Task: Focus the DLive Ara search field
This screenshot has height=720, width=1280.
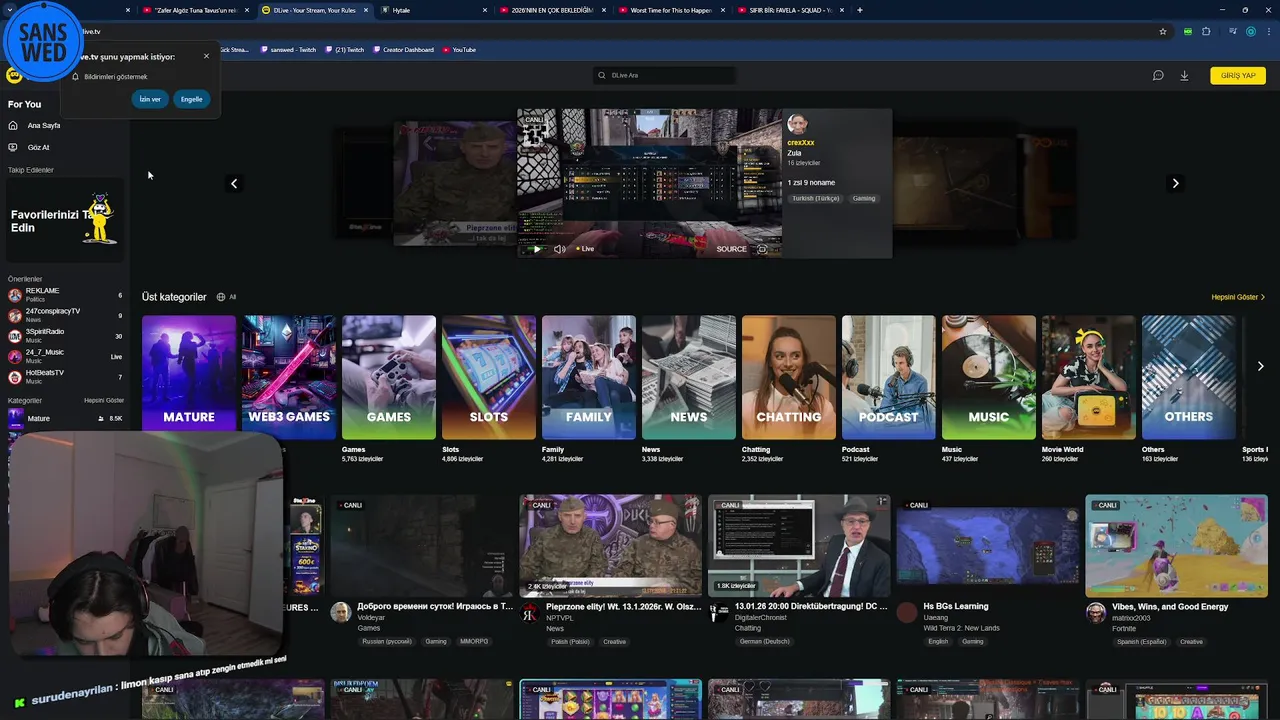Action: [664, 75]
